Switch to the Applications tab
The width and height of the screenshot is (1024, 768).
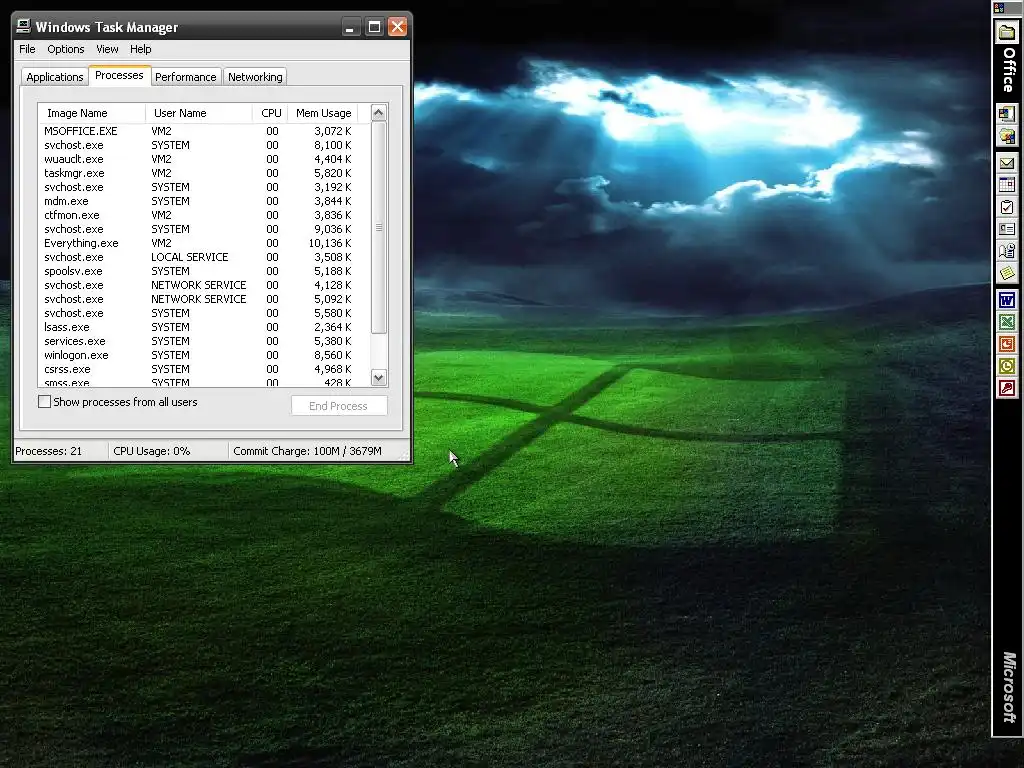(x=55, y=77)
